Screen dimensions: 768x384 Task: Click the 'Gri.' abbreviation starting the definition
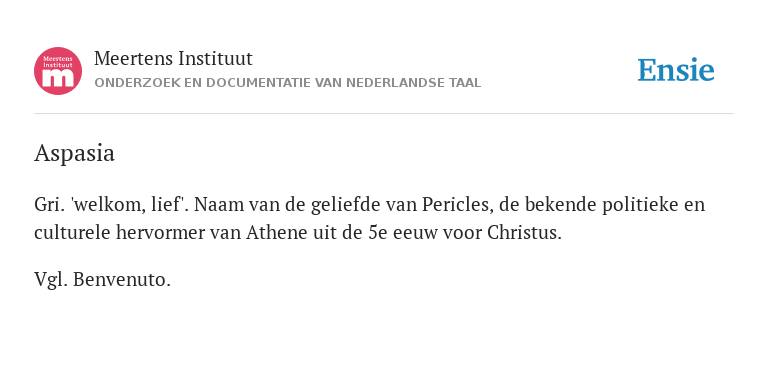point(49,205)
